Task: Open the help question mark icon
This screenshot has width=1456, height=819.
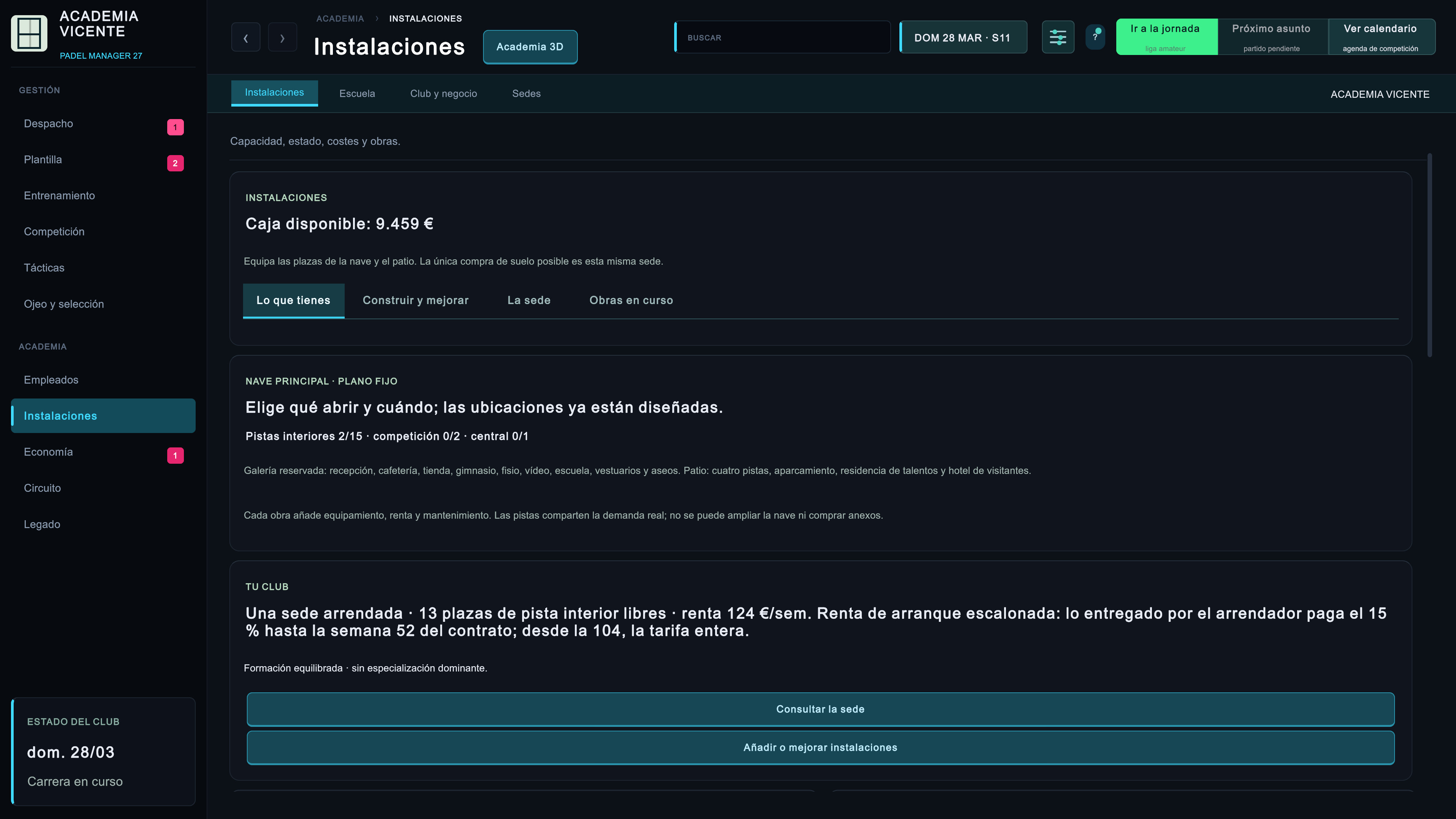Action: [x=1095, y=37]
